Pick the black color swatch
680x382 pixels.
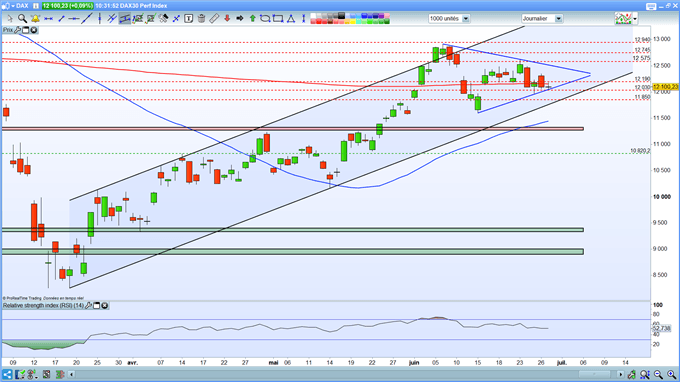[x=341, y=16]
